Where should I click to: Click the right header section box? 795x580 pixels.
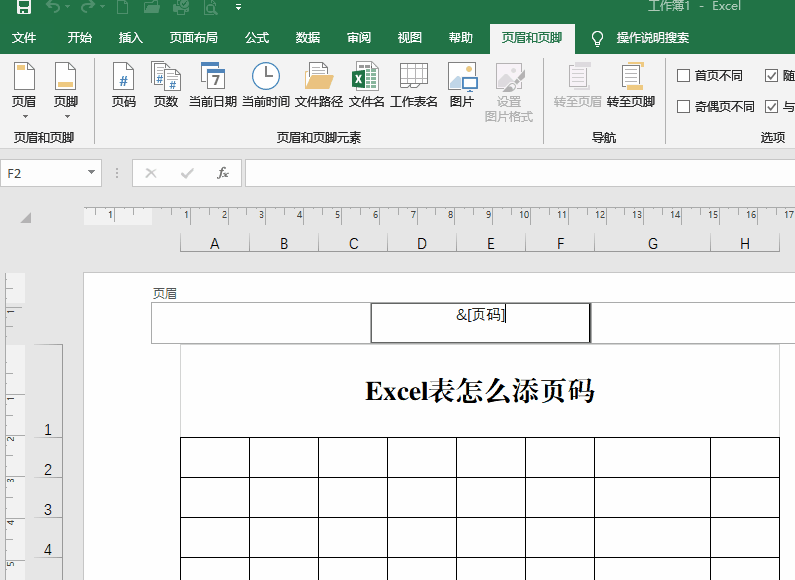pos(693,323)
